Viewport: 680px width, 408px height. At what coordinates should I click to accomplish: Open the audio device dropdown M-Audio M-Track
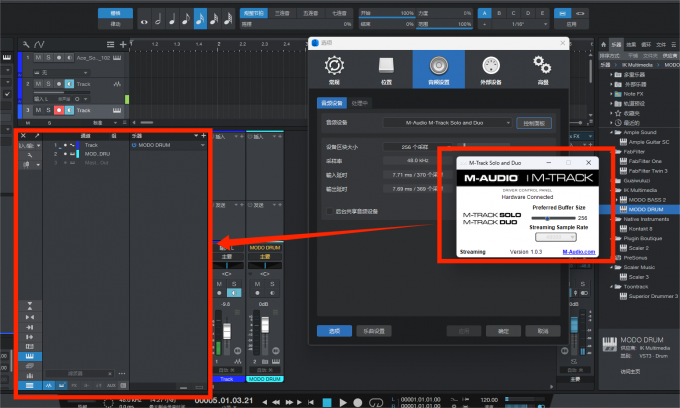click(x=447, y=123)
